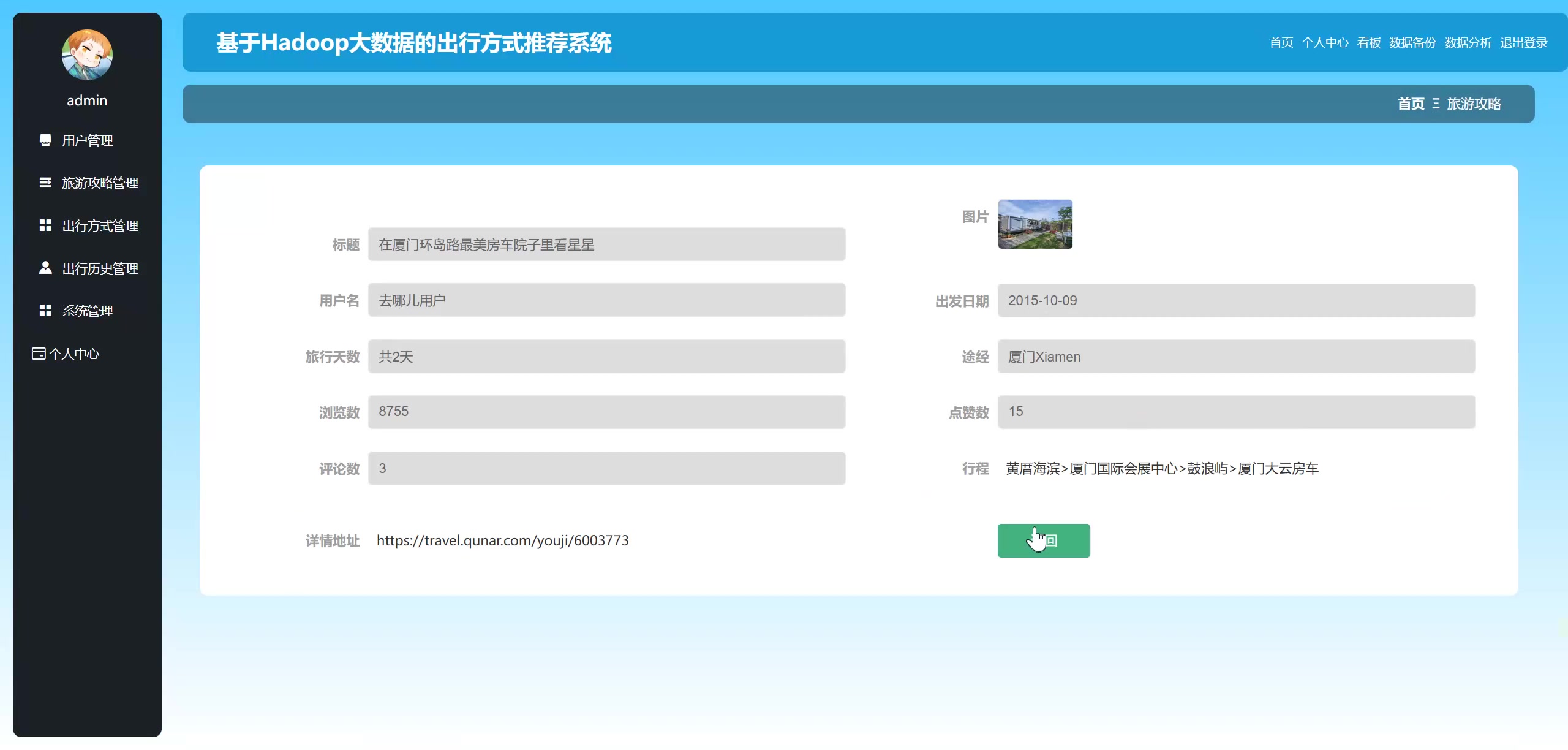Click the 个人中心 card icon in sidebar

(x=39, y=354)
